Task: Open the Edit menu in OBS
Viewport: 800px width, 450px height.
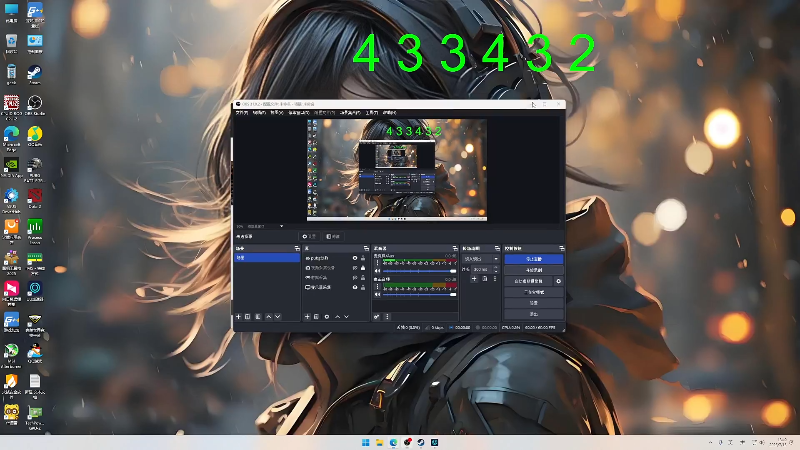Action: click(x=259, y=113)
